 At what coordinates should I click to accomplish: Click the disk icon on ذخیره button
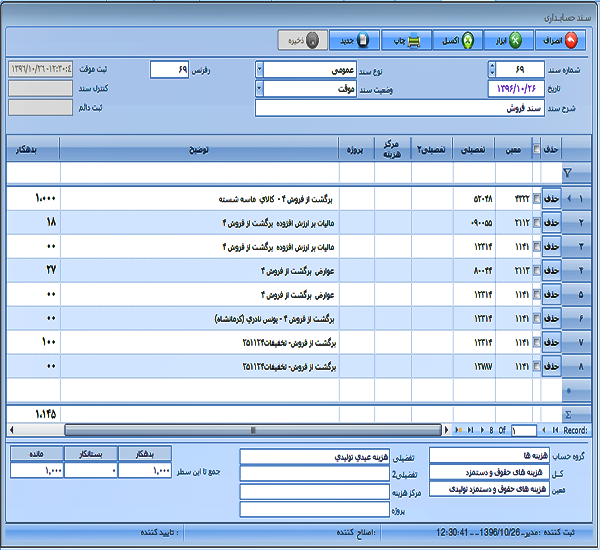coord(312,40)
